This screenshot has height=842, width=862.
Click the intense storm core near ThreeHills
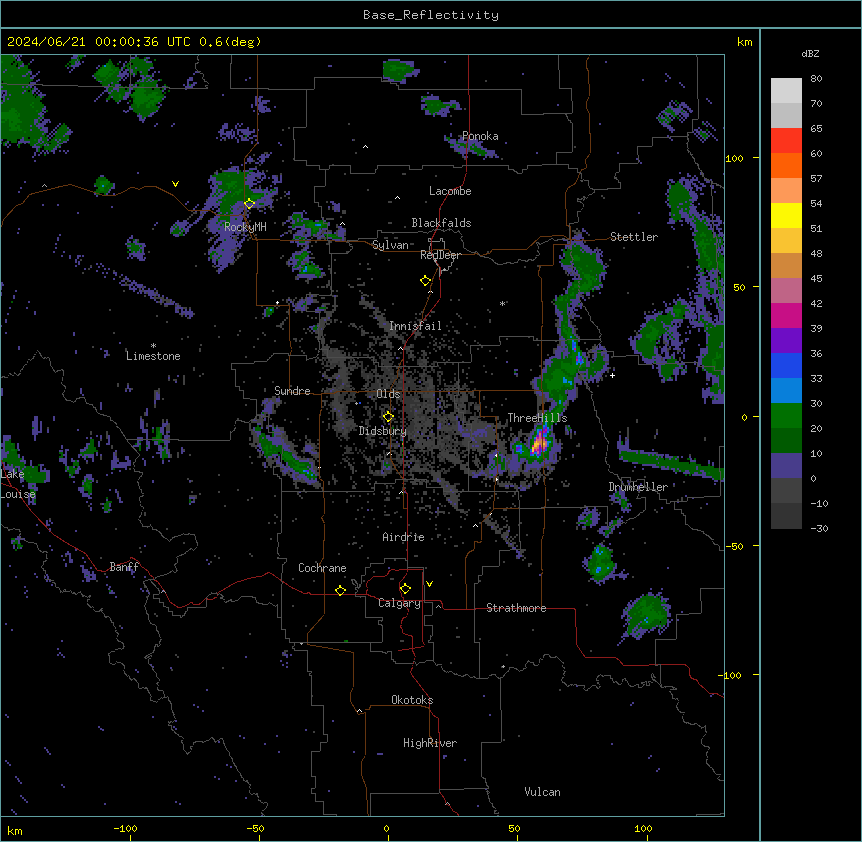coord(540,442)
